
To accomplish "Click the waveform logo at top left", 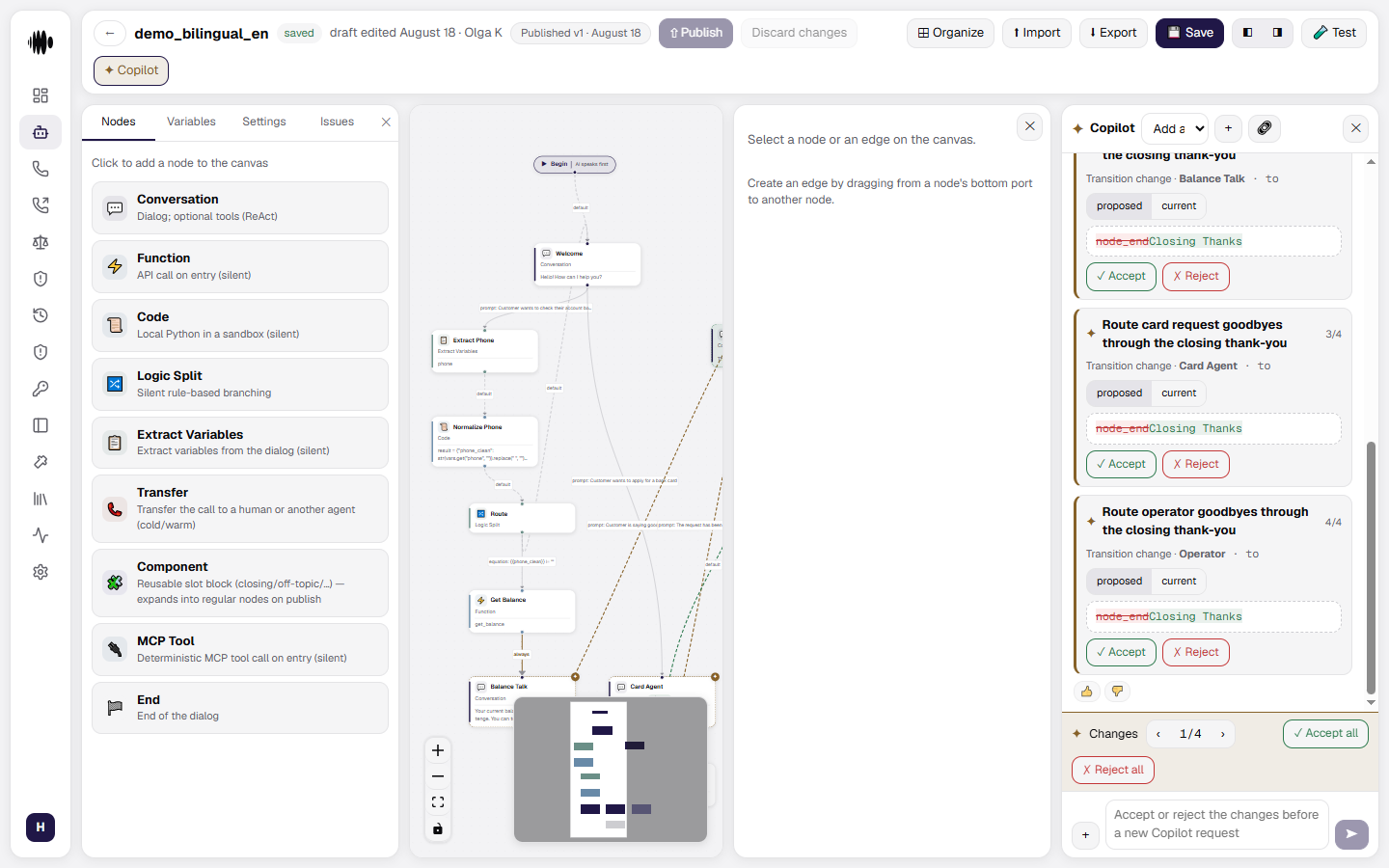I will [x=41, y=42].
